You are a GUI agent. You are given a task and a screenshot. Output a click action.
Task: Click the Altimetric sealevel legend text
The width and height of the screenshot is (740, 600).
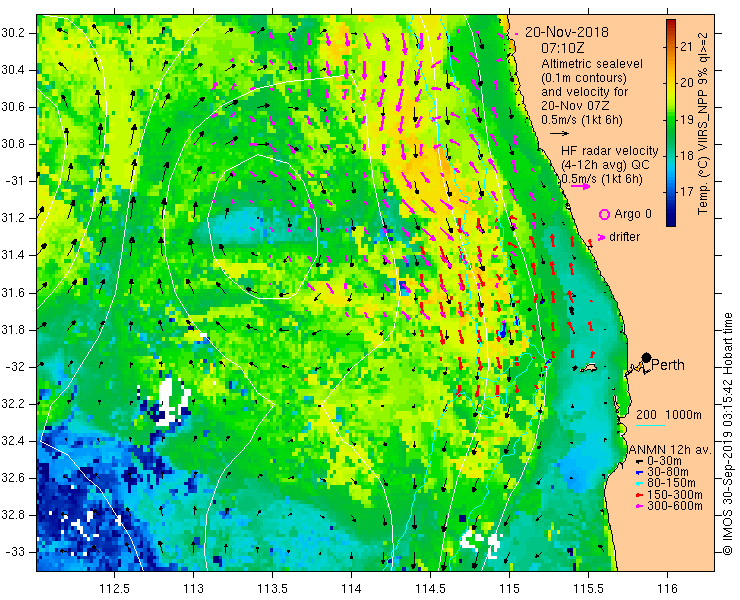(592, 64)
